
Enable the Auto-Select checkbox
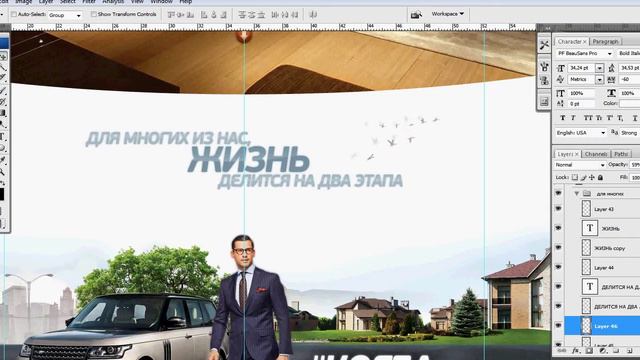(14, 14)
